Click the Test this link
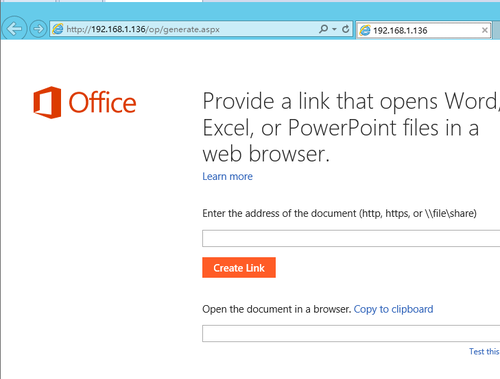Viewport: 500px width, 379px height. pyautogui.click(x=484, y=351)
